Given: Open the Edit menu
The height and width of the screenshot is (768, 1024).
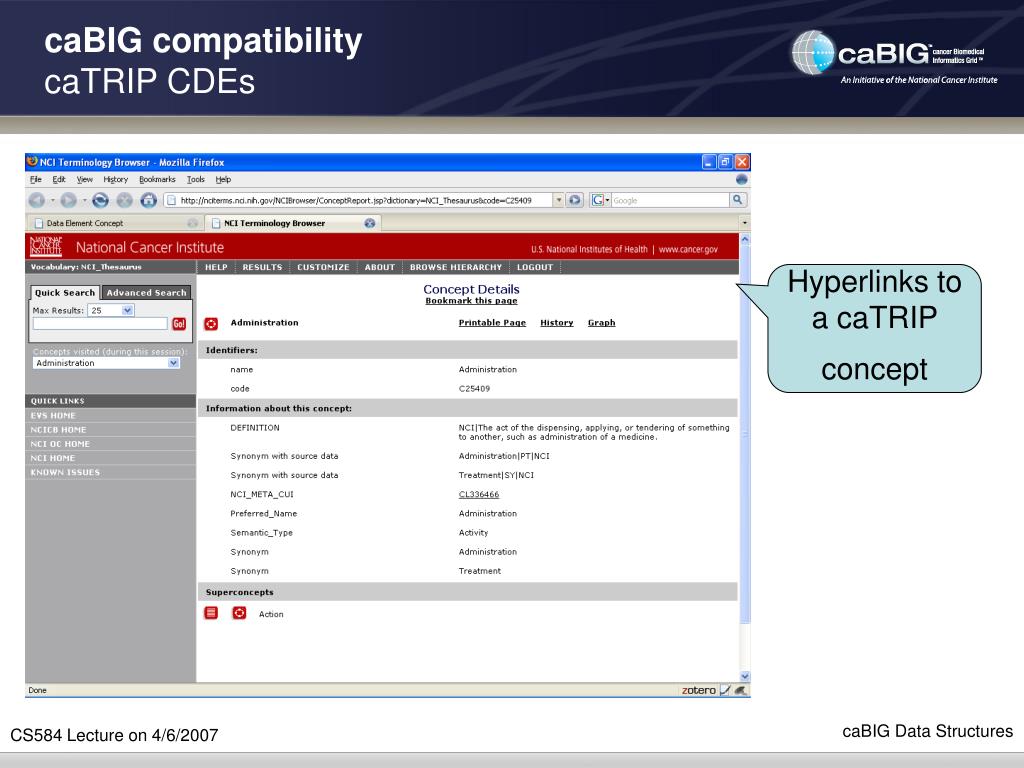Looking at the screenshot, I should (x=59, y=180).
